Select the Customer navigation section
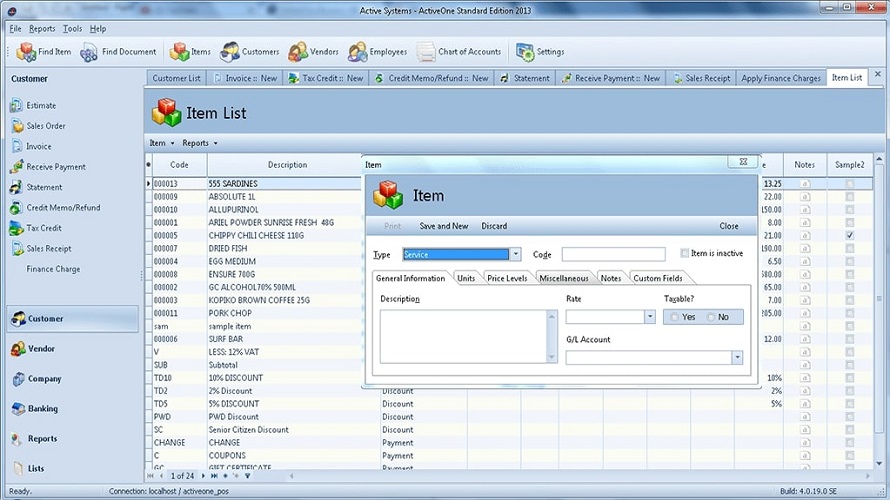The image size is (890, 500). pos(73,319)
